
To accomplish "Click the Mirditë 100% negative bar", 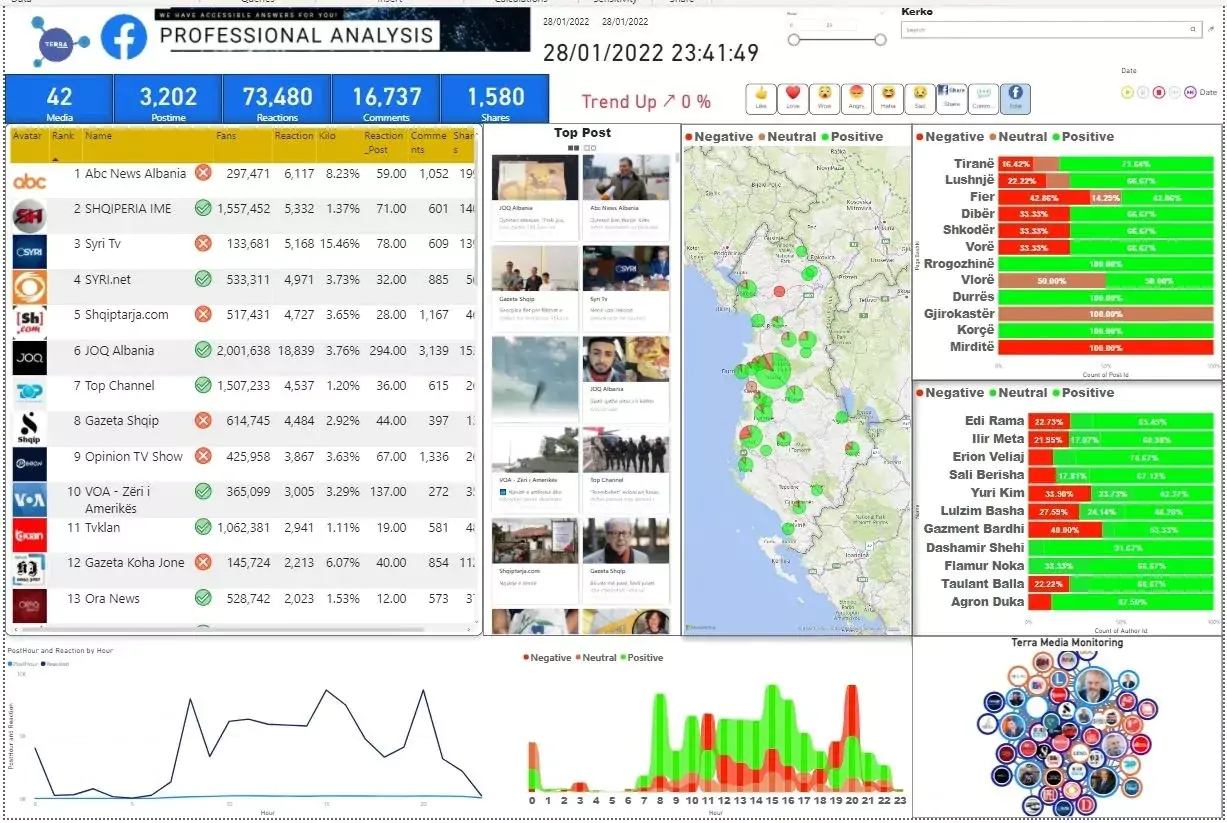I will click(1106, 347).
